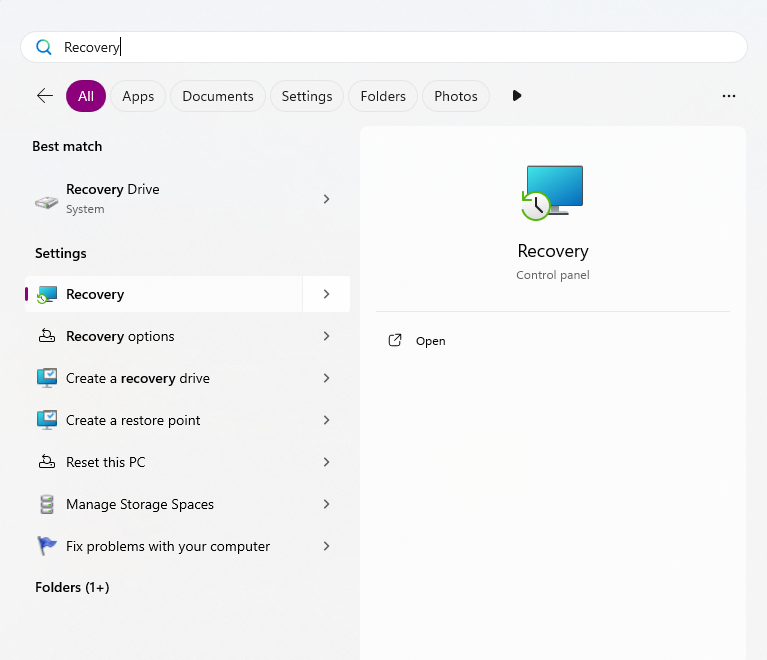Click the blue flag troubleshooting icon

[x=47, y=546]
